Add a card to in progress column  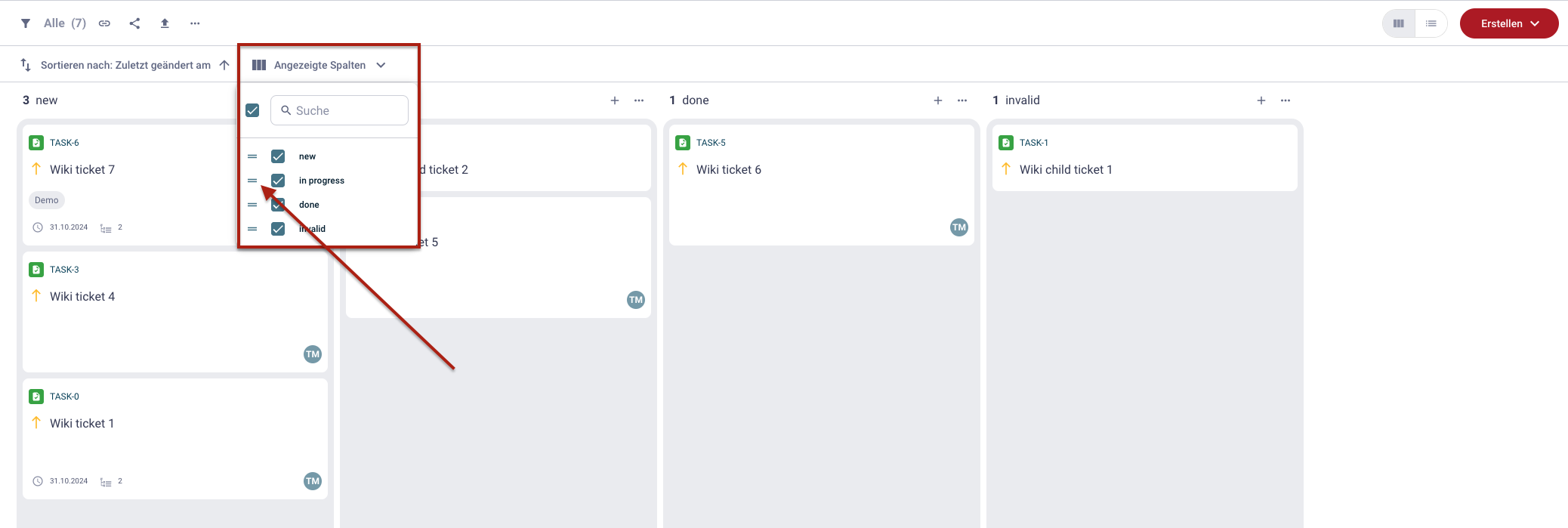pos(615,100)
